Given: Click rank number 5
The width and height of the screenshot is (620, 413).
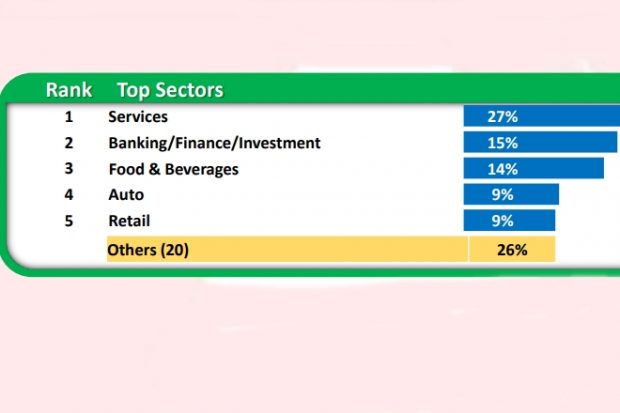Looking at the screenshot, I should pos(69,221).
